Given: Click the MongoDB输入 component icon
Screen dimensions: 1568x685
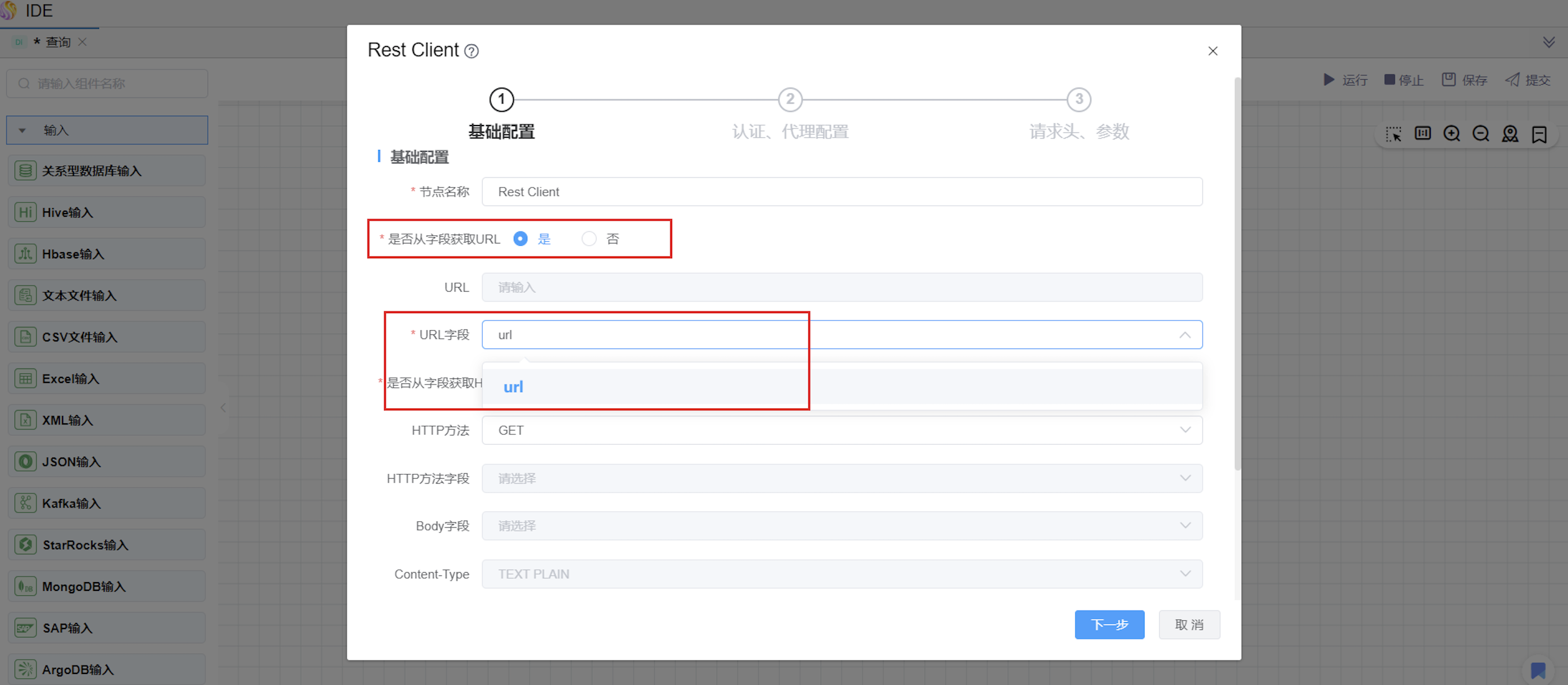Looking at the screenshot, I should 25,587.
